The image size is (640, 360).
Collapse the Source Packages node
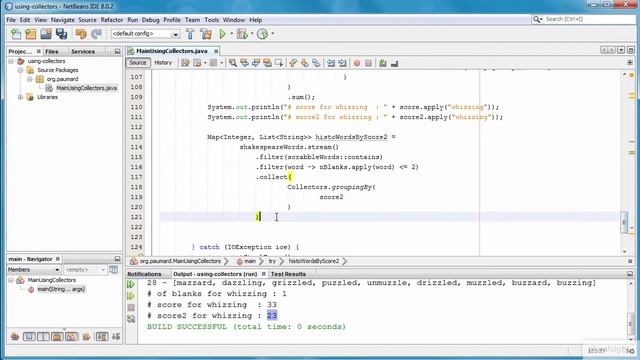pos(20,70)
